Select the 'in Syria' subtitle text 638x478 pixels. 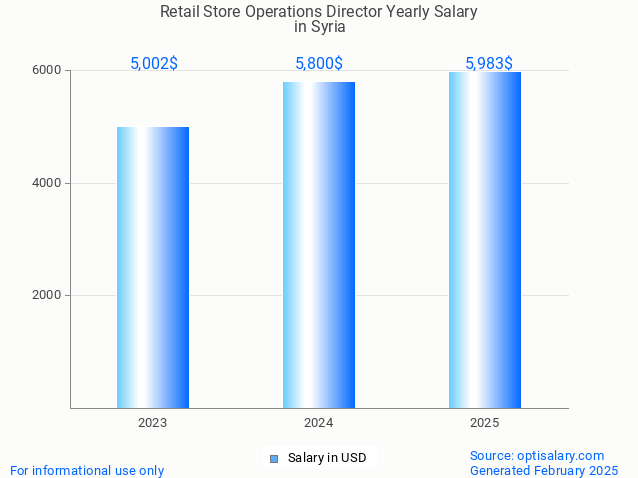pos(319,27)
